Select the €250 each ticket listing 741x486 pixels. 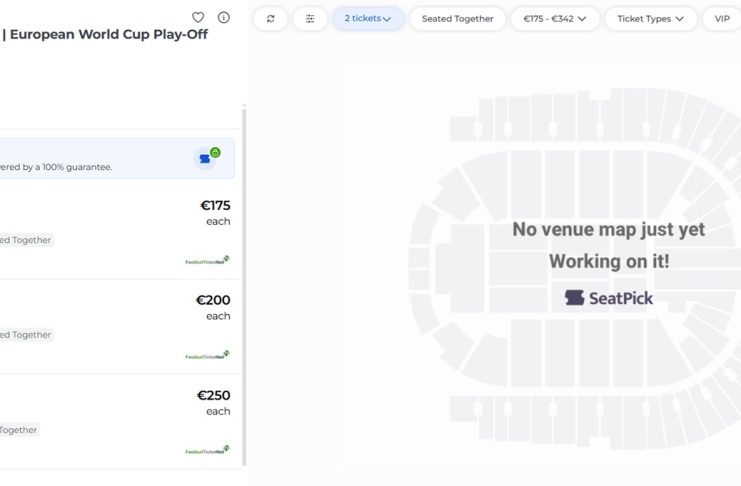pyautogui.click(x=120, y=421)
